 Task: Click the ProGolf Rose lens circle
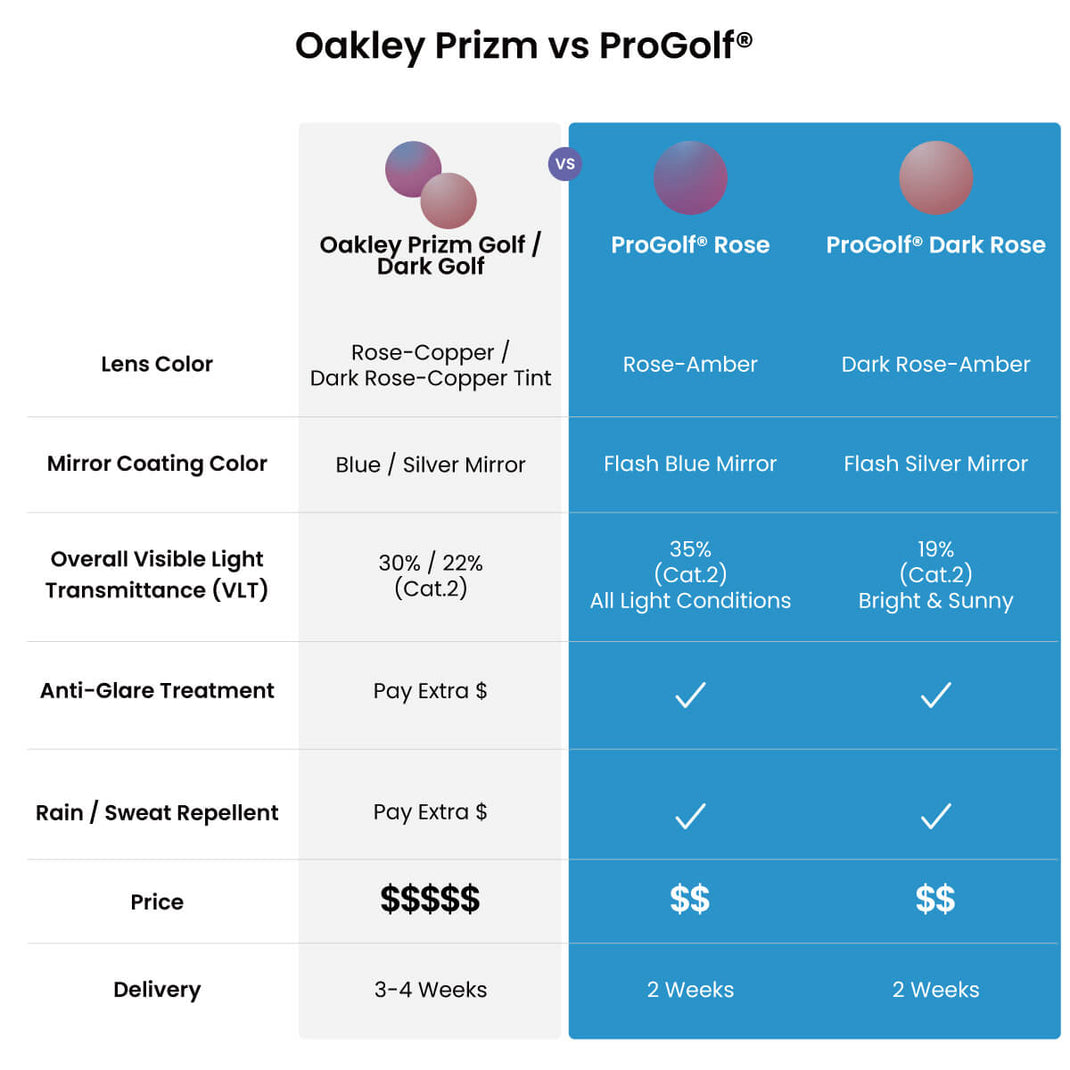click(690, 178)
